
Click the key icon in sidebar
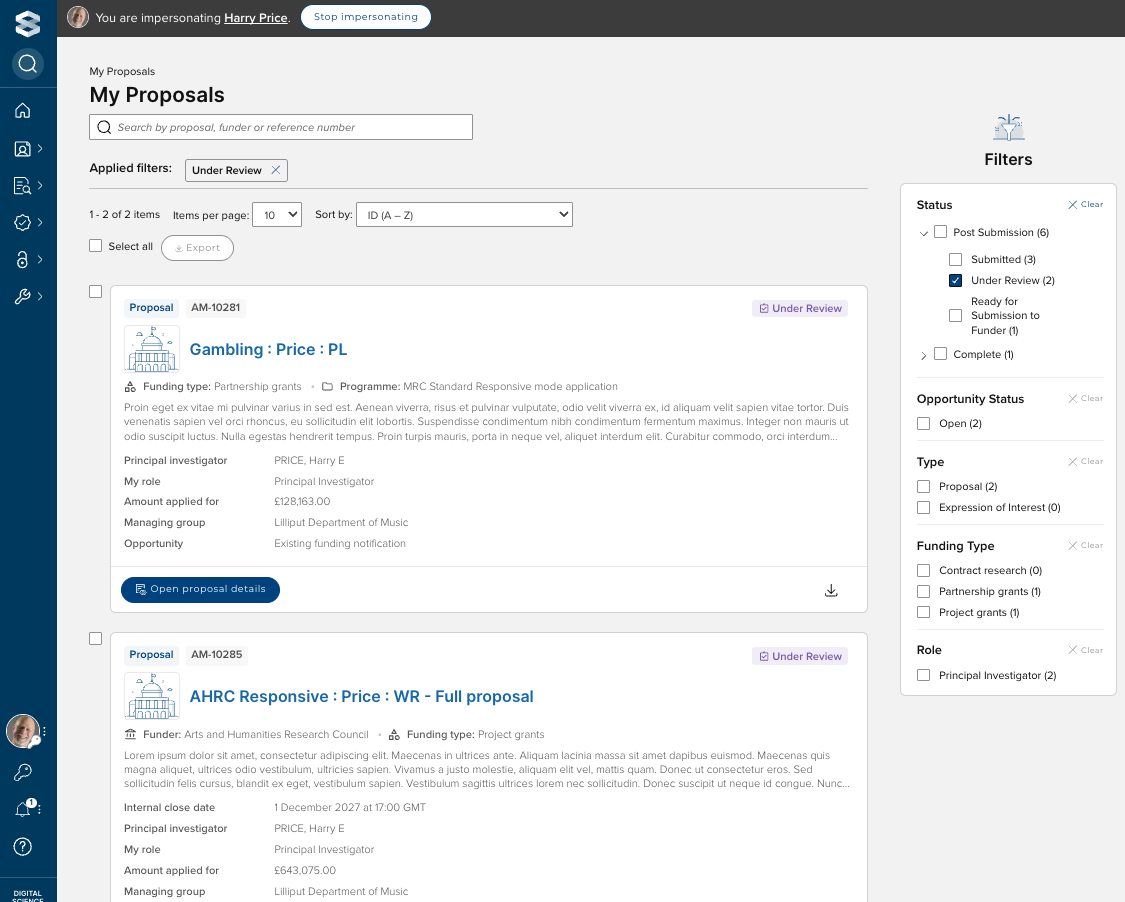coord(23,772)
